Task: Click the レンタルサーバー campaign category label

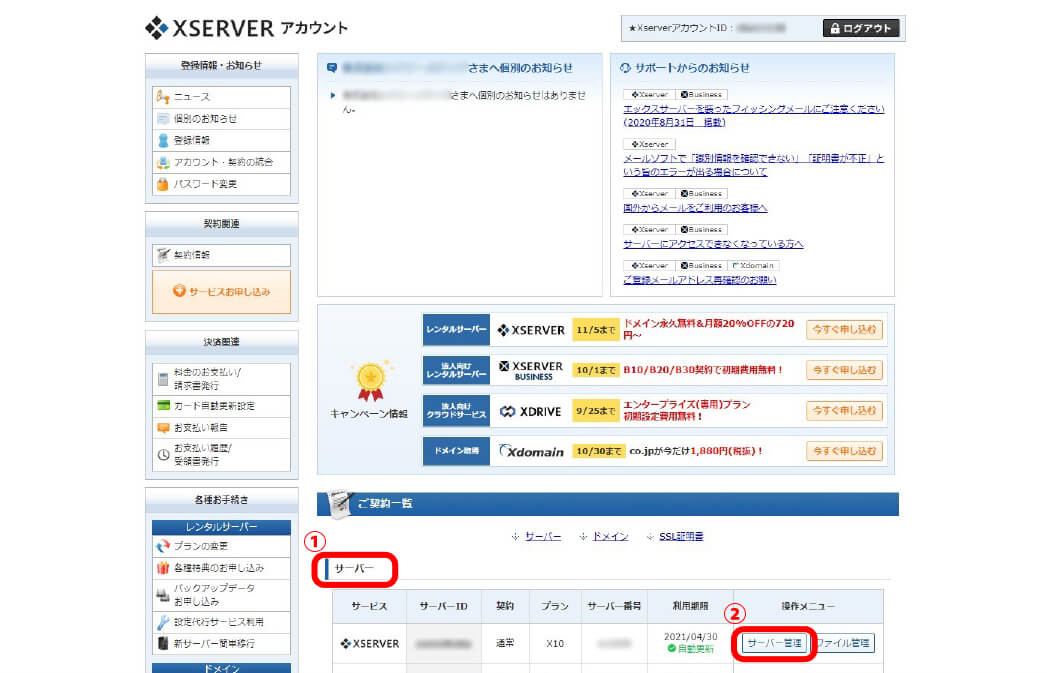Action: [456, 330]
